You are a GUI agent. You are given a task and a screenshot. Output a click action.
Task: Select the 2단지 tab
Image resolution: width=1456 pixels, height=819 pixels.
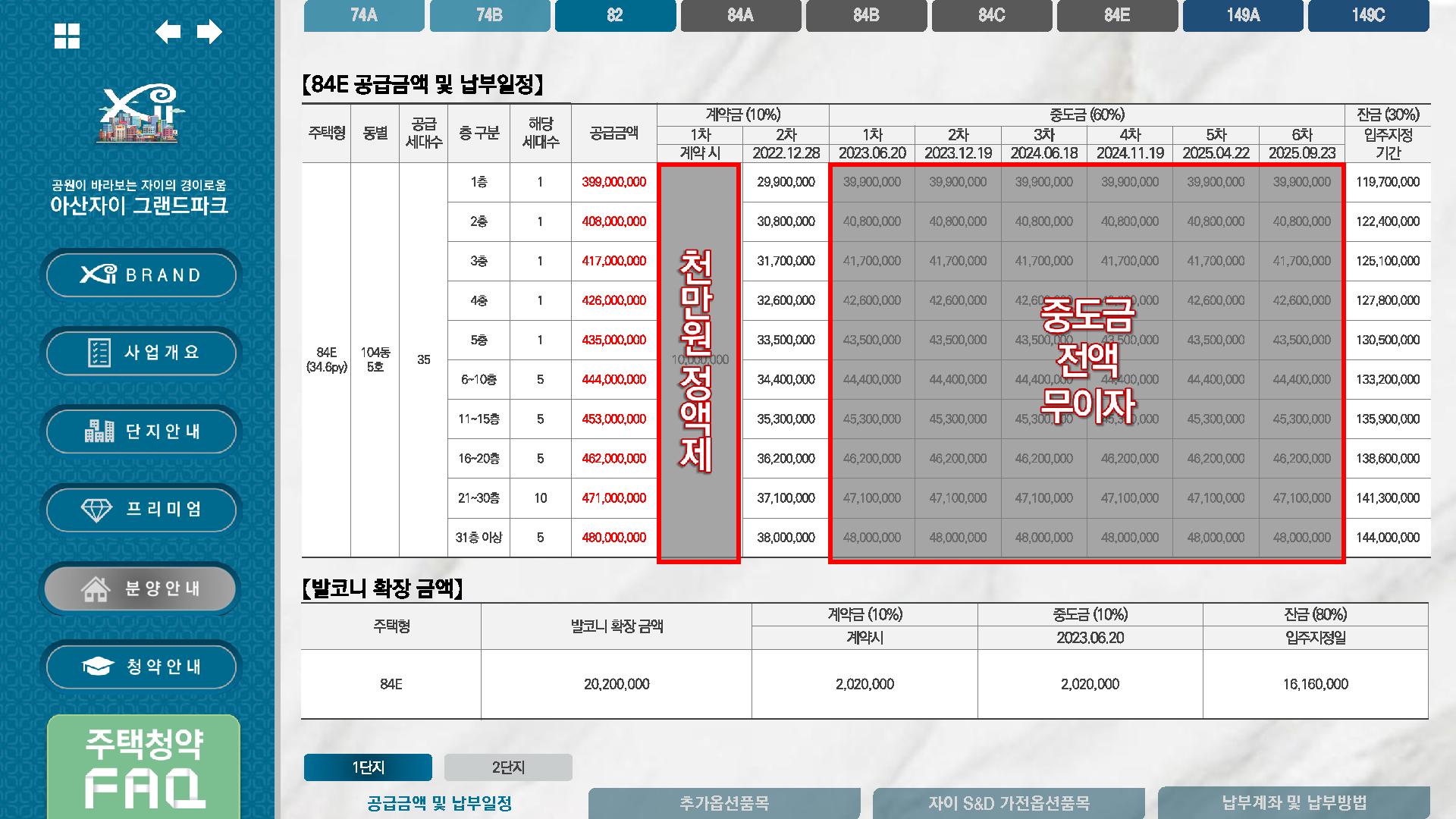[508, 767]
